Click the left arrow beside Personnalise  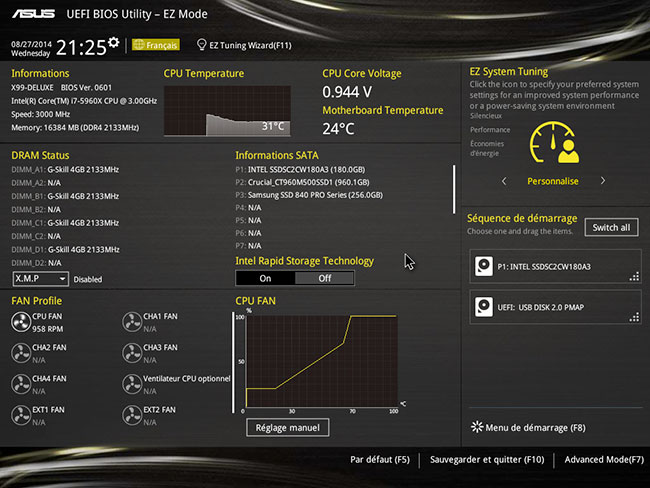503,181
